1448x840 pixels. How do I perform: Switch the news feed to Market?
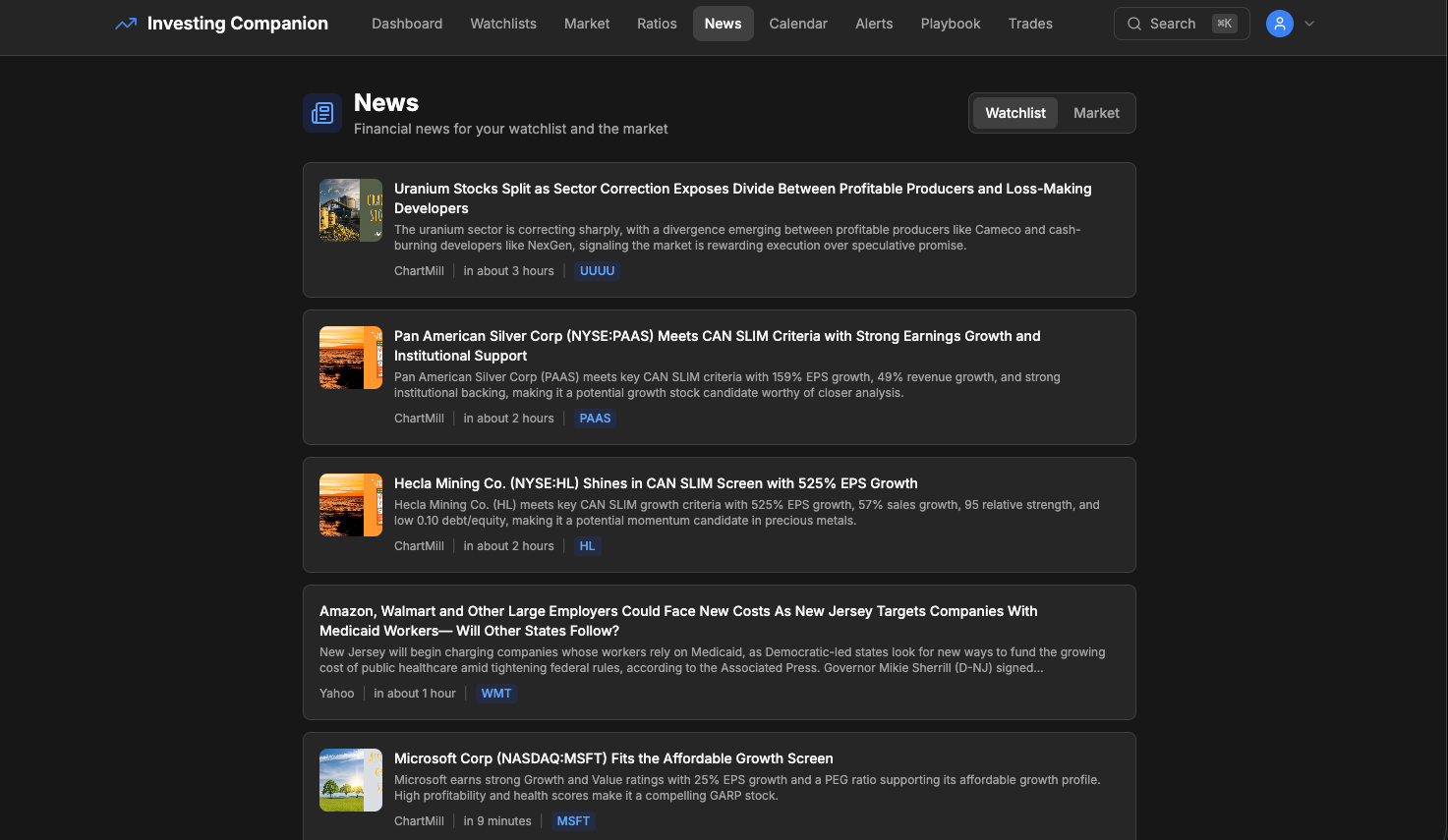(1096, 113)
